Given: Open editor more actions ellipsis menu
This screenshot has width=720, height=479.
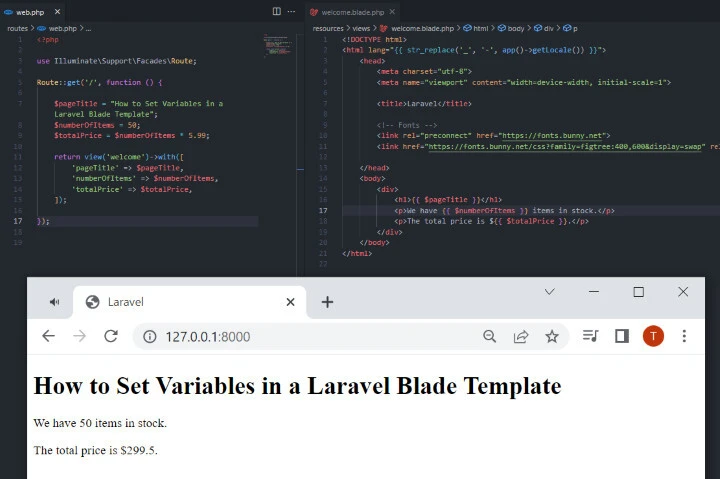Looking at the screenshot, I should point(291,11).
